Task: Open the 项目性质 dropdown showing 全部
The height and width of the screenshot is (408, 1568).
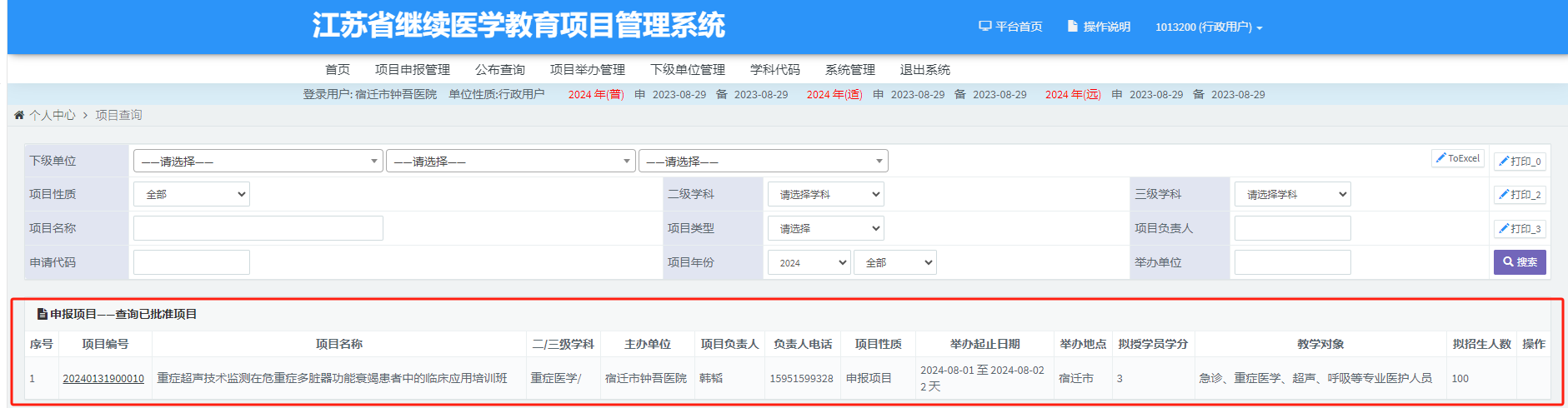Action: point(192,194)
